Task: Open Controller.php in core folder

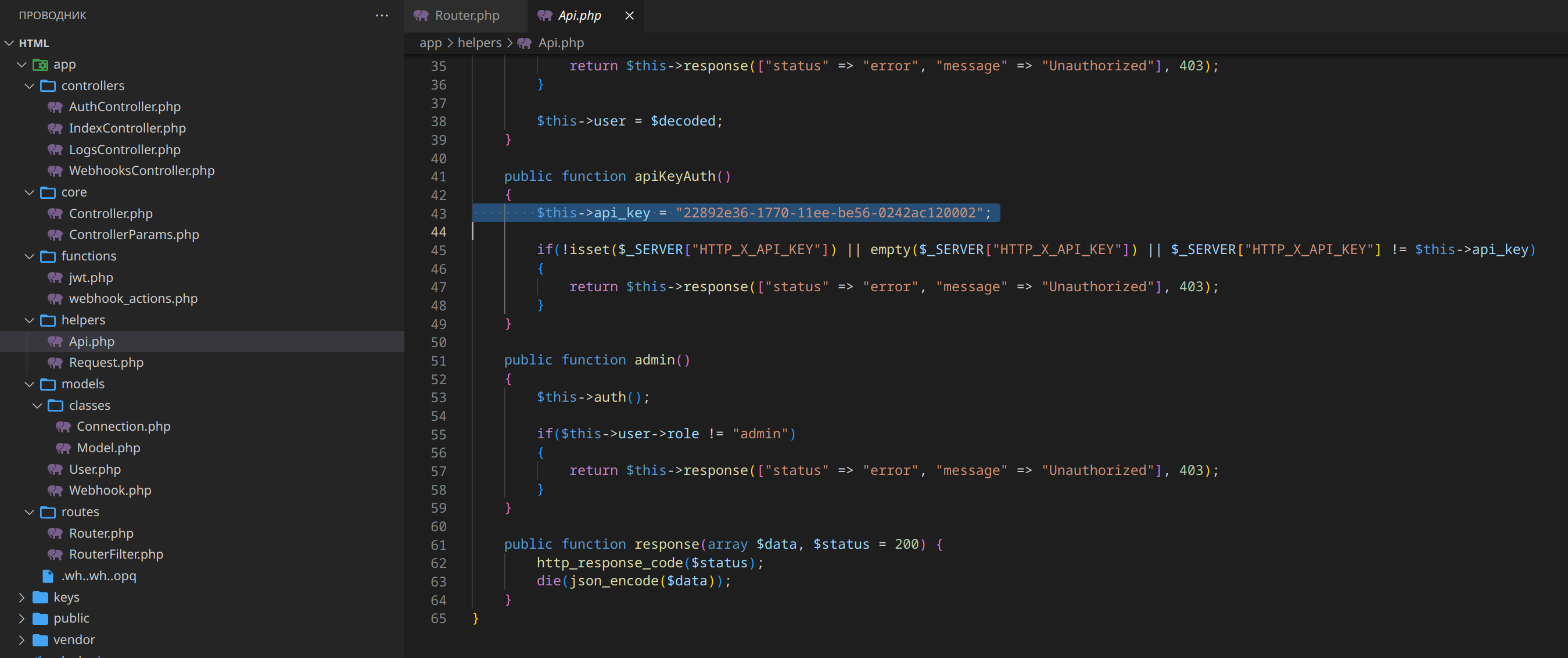Action: point(111,214)
